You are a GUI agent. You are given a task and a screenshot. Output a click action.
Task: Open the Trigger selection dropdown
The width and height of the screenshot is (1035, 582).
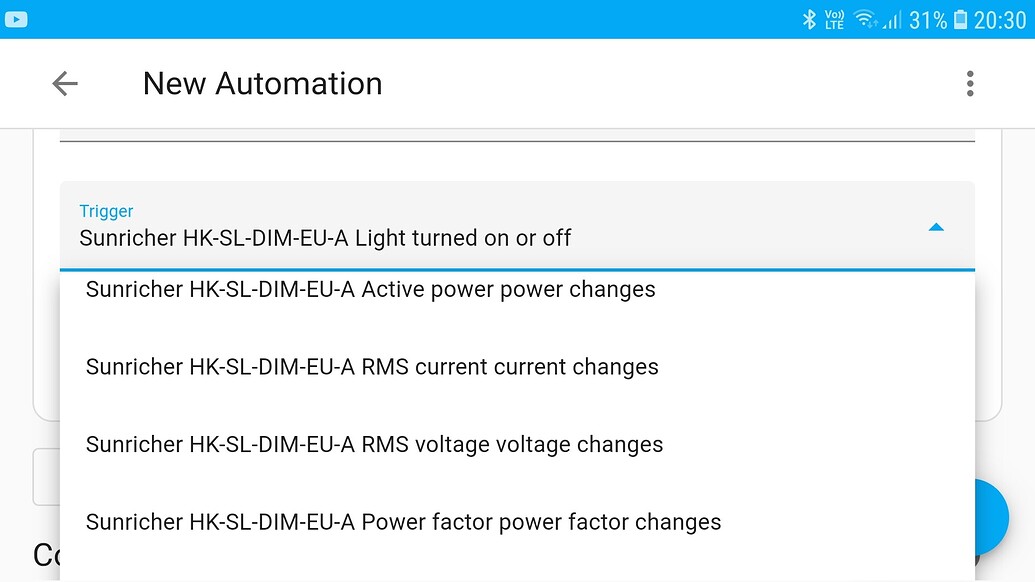[500, 227]
